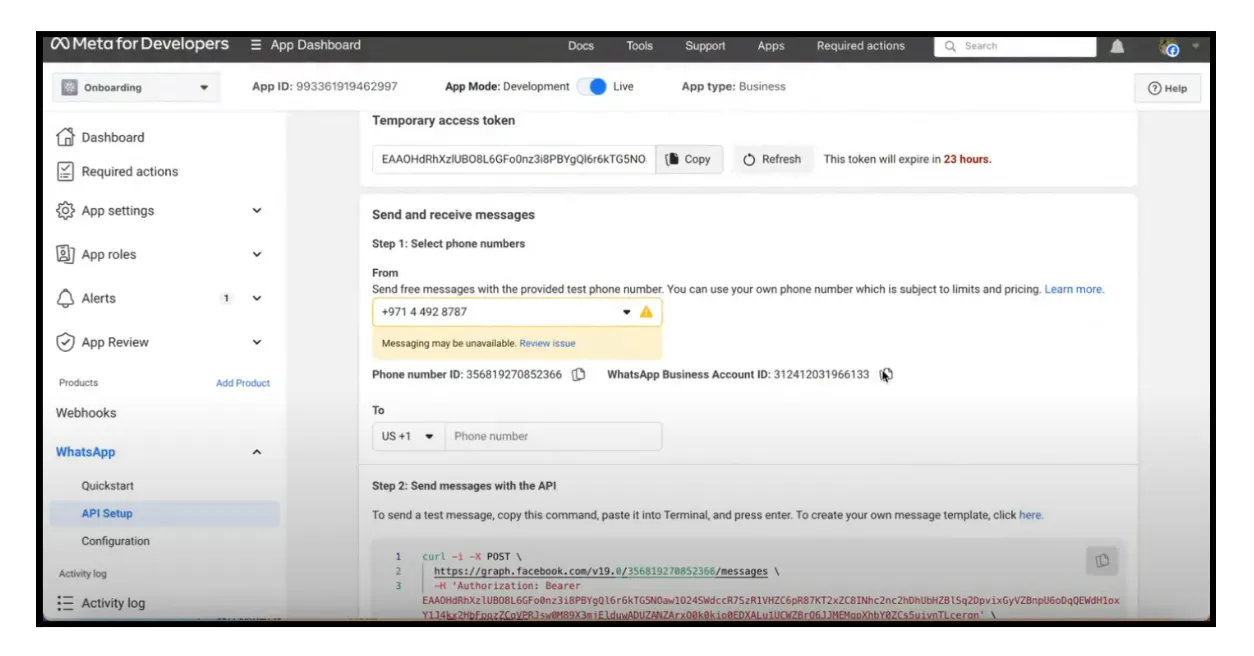Click the App Review shield icon

(x=66, y=342)
